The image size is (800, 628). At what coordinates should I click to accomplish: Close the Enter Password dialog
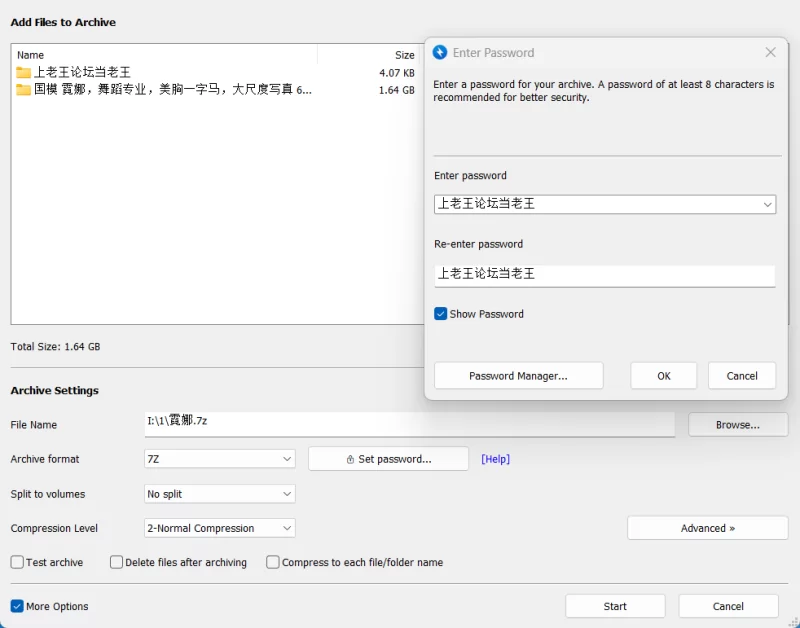tap(770, 53)
